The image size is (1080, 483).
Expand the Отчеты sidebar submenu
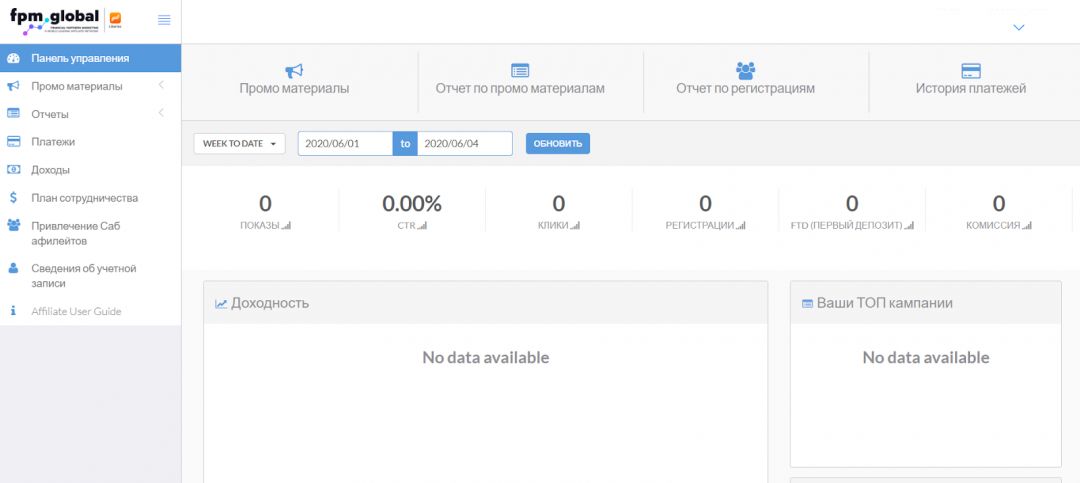click(161, 114)
